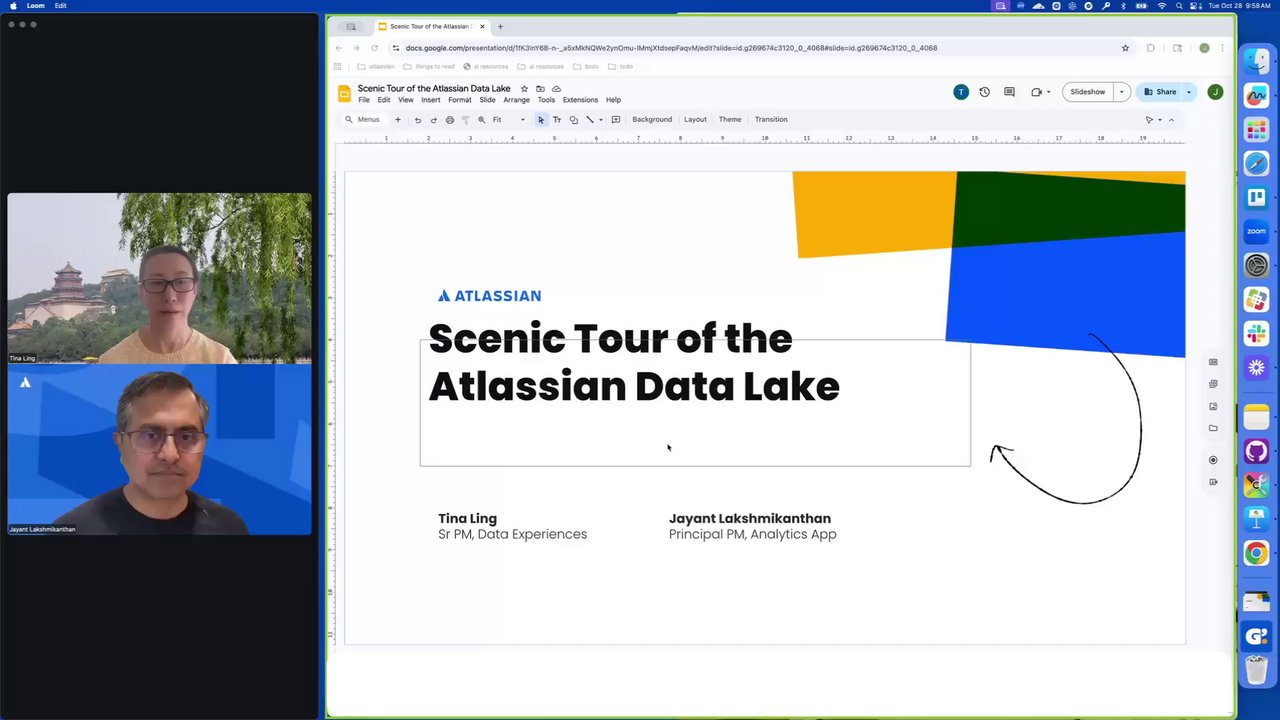Image resolution: width=1280 pixels, height=720 pixels.
Task: Click the Share button
Action: (1160, 92)
